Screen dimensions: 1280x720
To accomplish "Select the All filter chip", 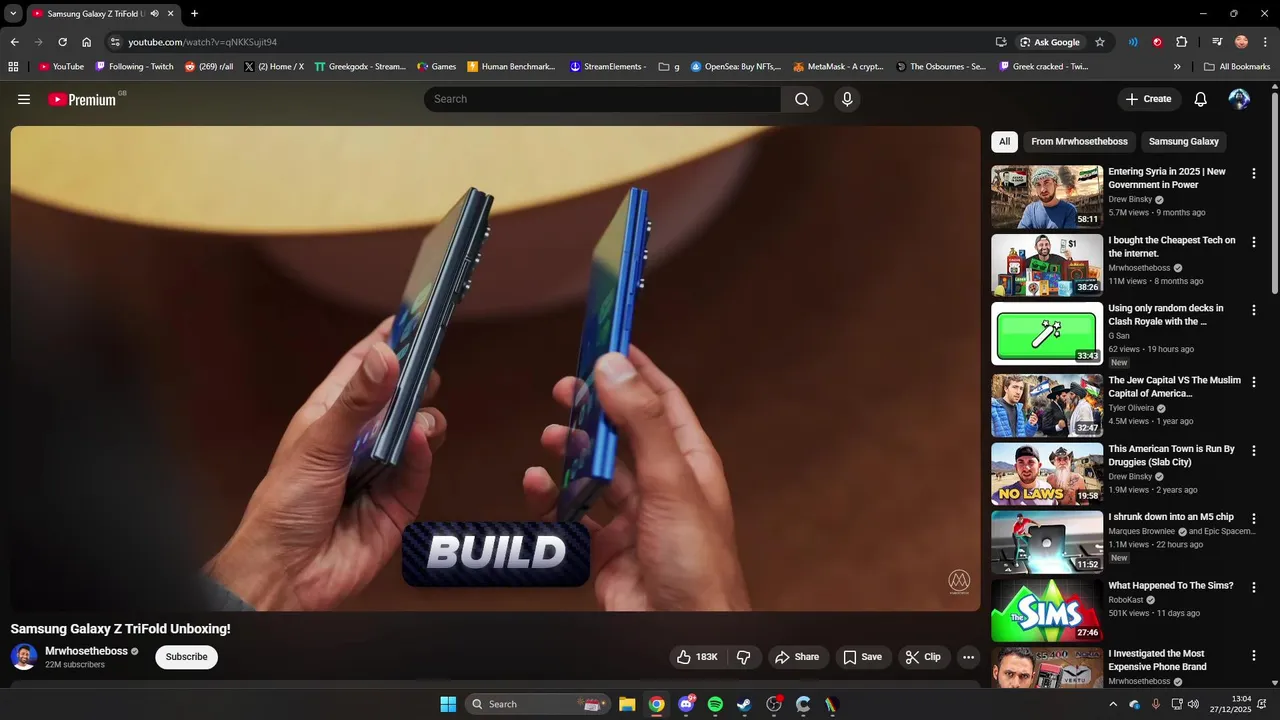I will (x=1004, y=141).
